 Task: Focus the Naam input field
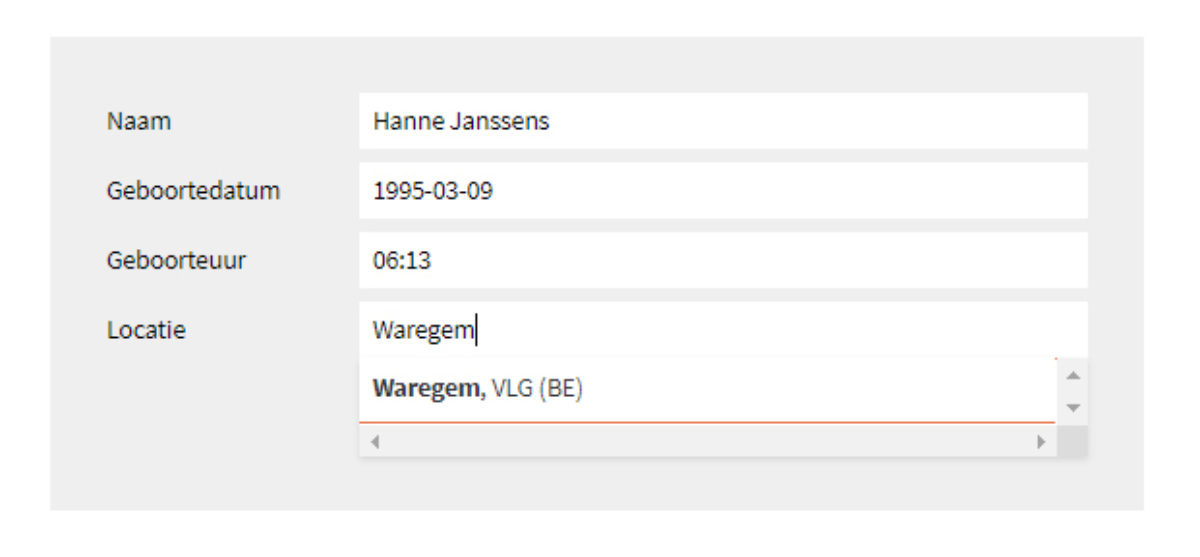[x=722, y=121]
